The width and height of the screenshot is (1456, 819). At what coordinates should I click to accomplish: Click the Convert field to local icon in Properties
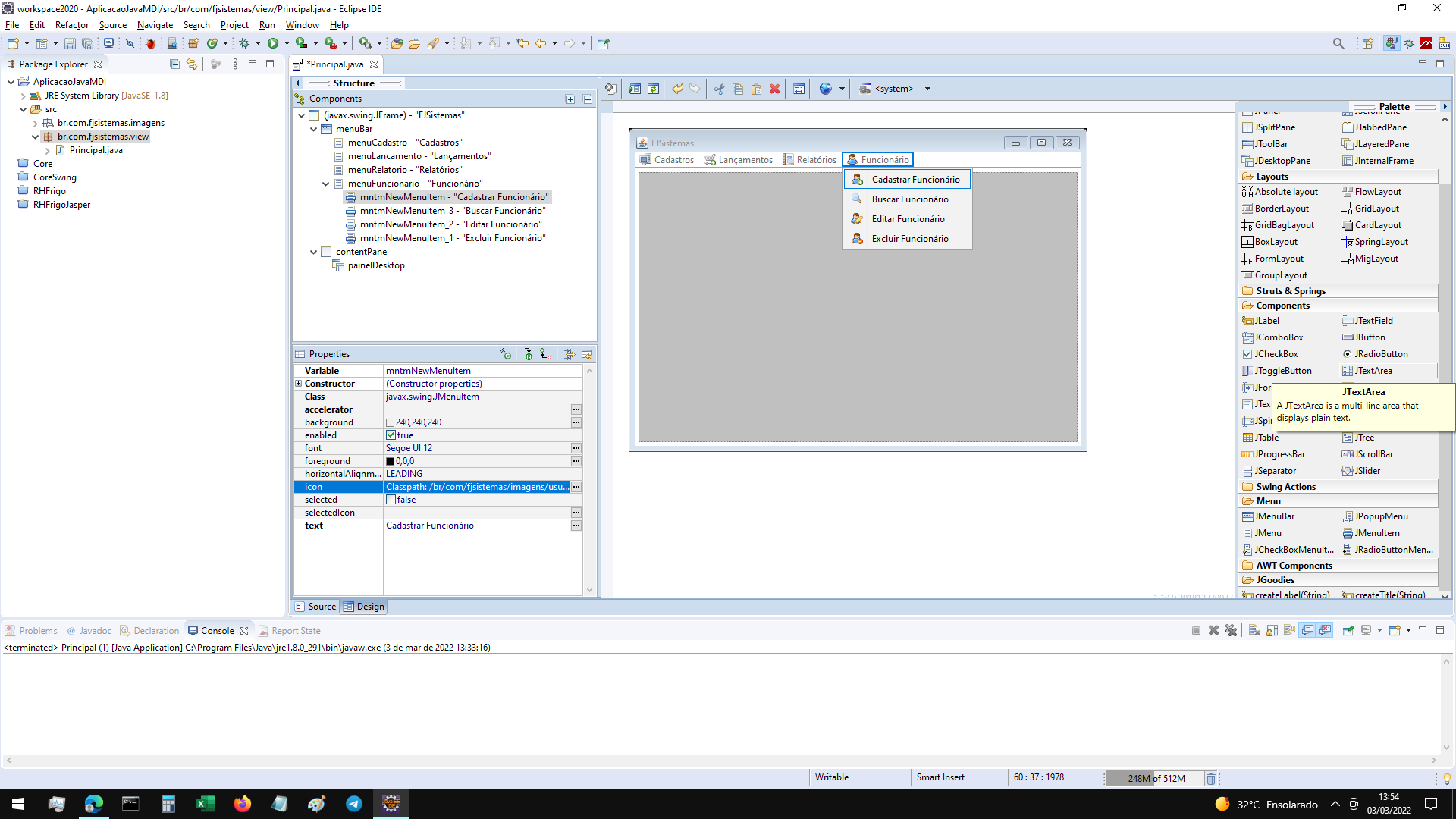[545, 354]
